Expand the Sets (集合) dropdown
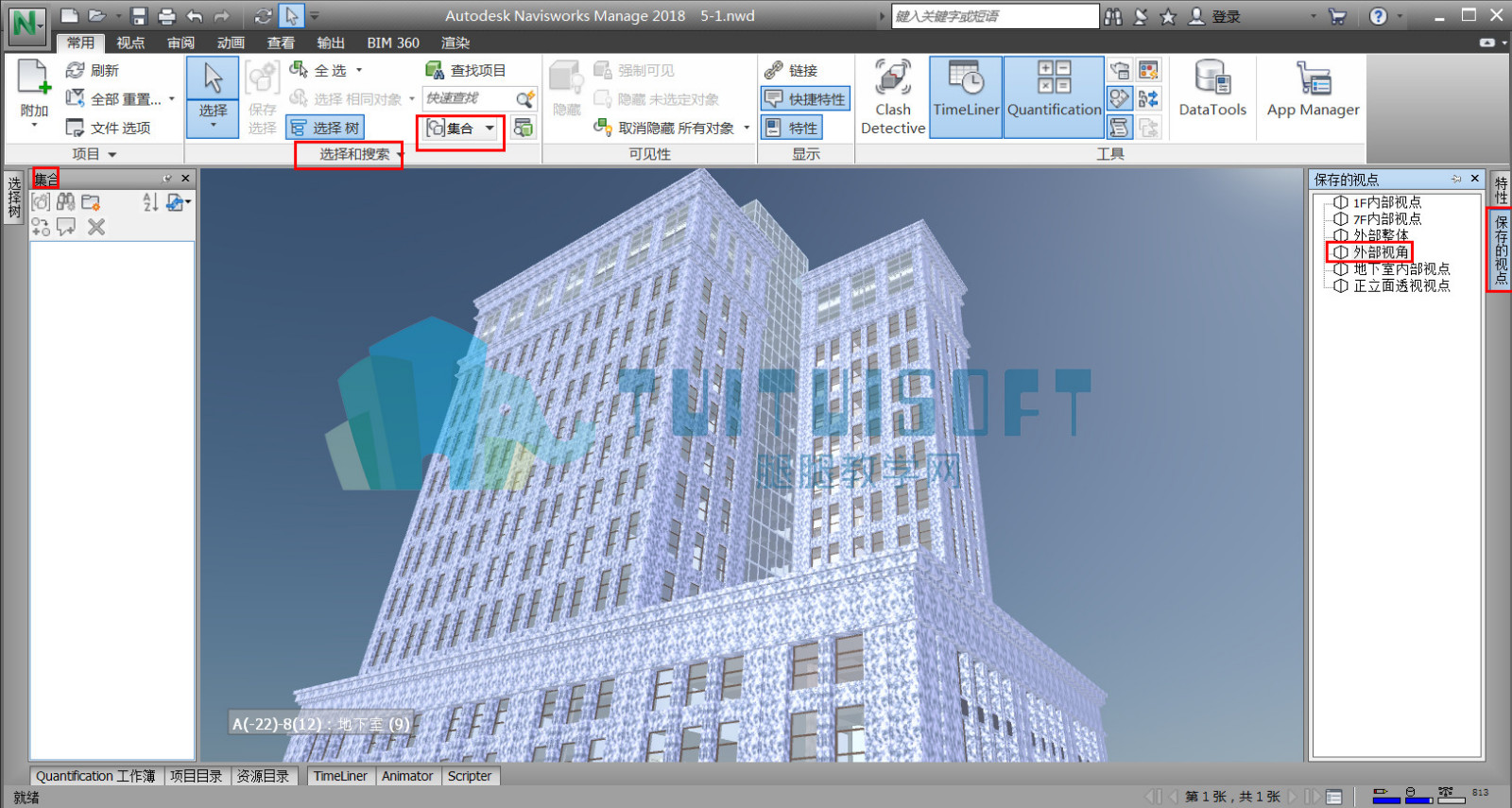The width and height of the screenshot is (1512, 808). [x=490, y=128]
